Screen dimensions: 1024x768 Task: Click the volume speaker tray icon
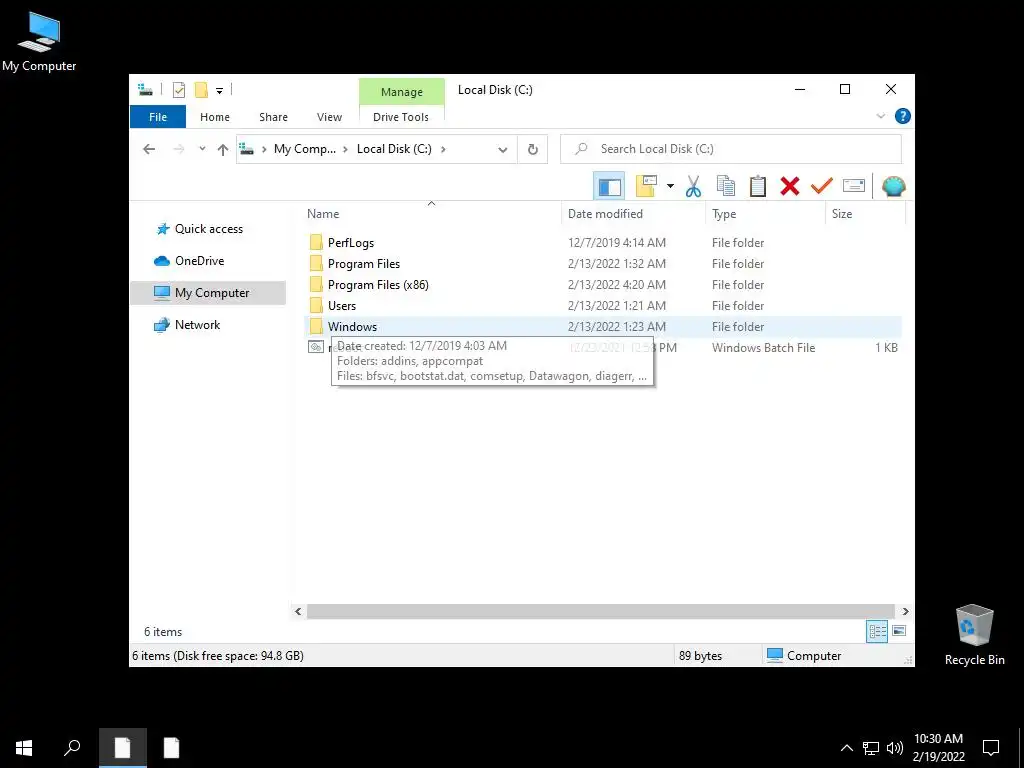[895, 748]
